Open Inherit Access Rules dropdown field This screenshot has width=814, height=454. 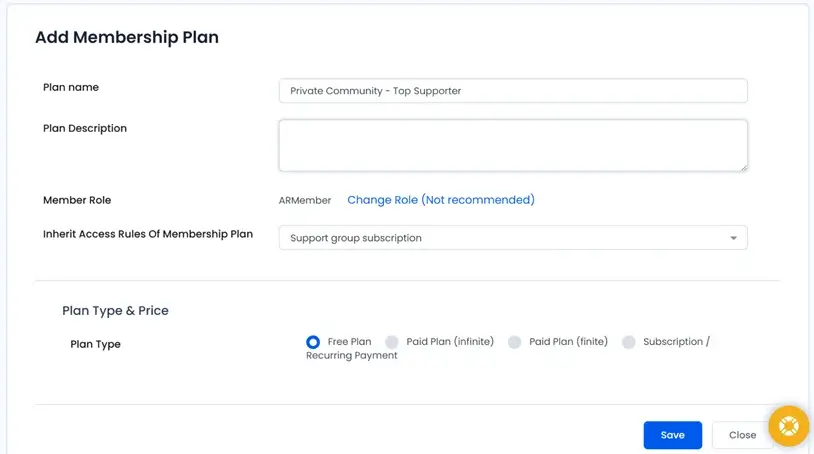click(x=512, y=238)
